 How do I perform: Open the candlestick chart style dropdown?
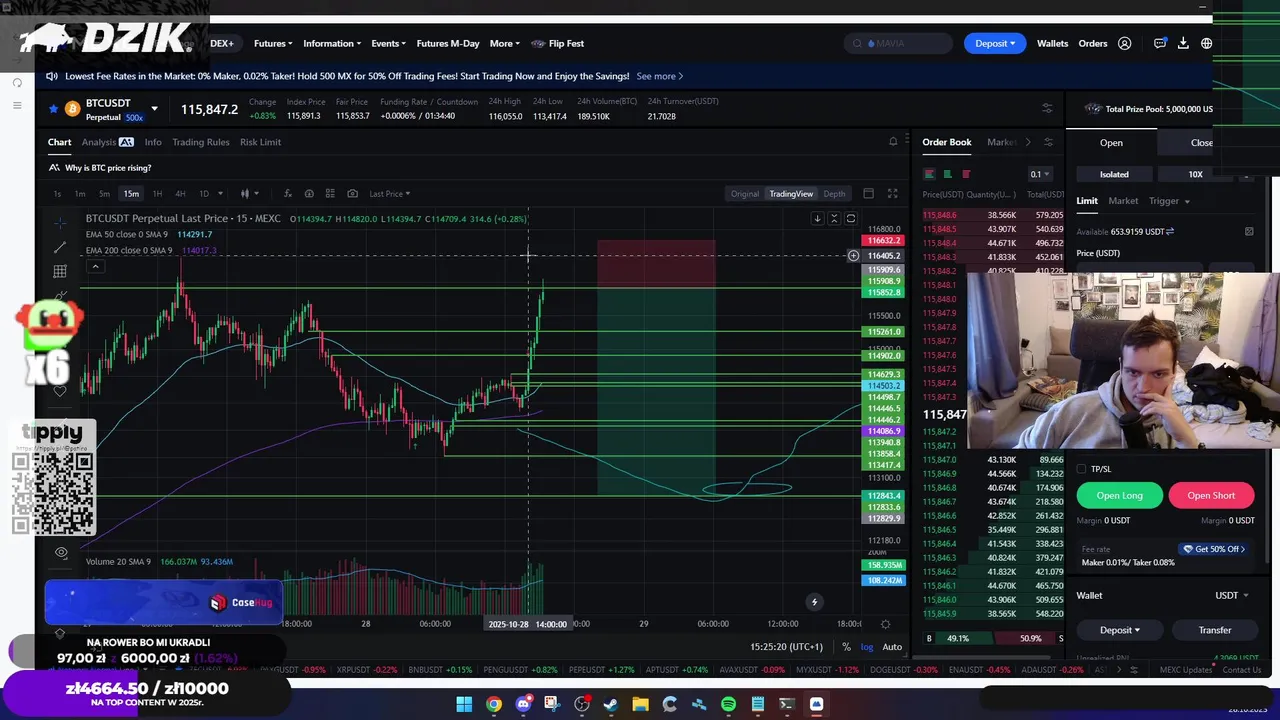[x=249, y=194]
